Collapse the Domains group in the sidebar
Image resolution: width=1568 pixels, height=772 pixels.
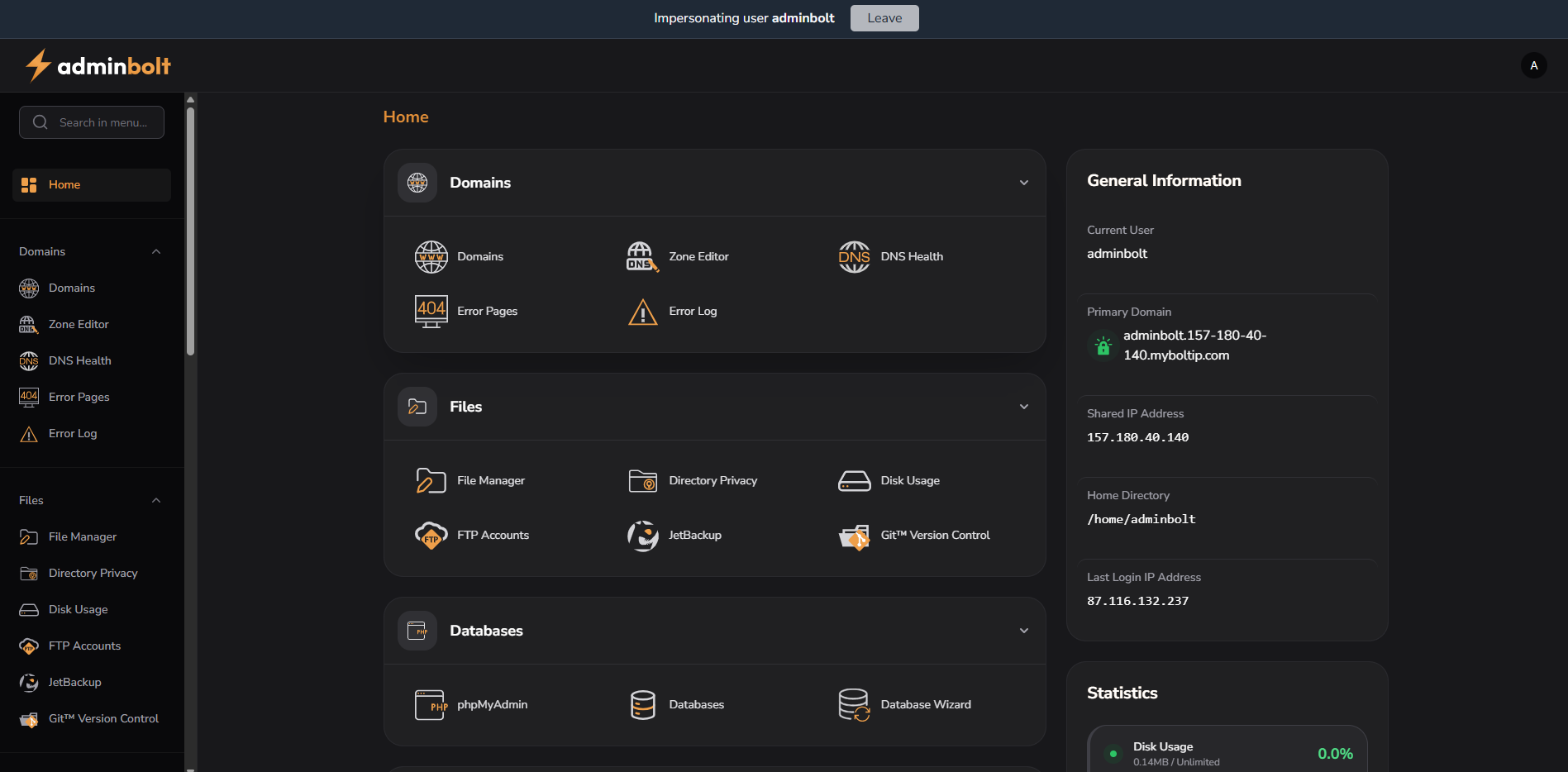(x=156, y=252)
